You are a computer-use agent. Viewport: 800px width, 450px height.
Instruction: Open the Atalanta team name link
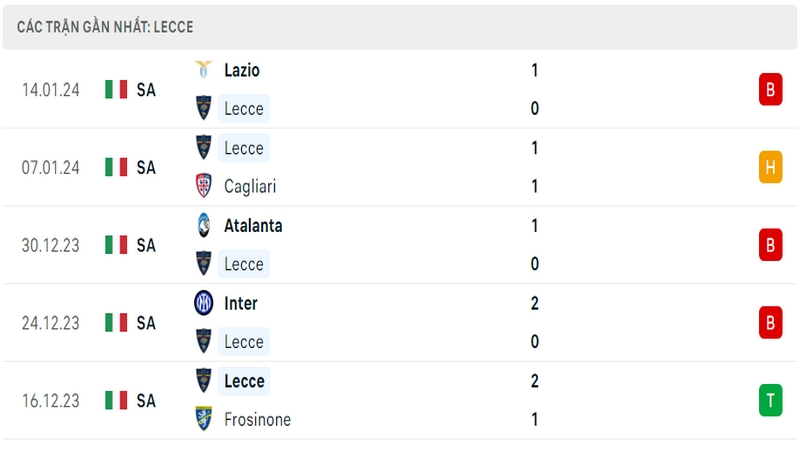pyautogui.click(x=253, y=226)
